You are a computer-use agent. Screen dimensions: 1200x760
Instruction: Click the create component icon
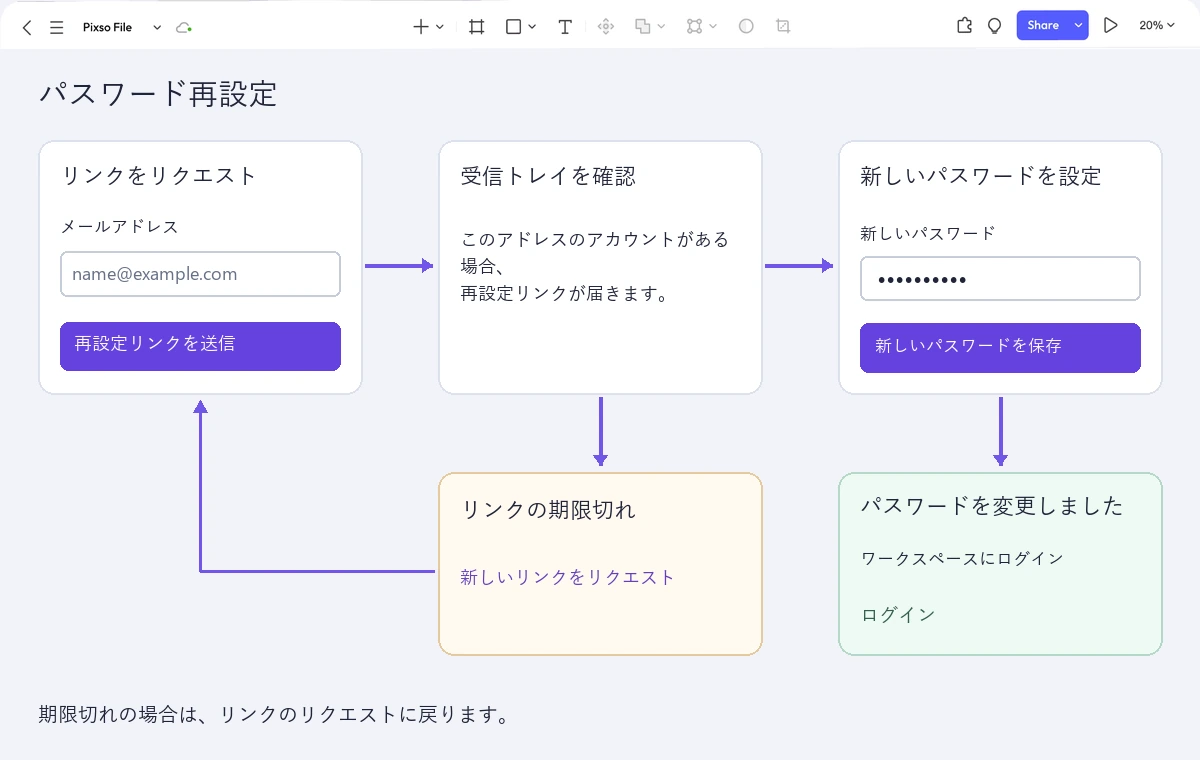pos(605,27)
